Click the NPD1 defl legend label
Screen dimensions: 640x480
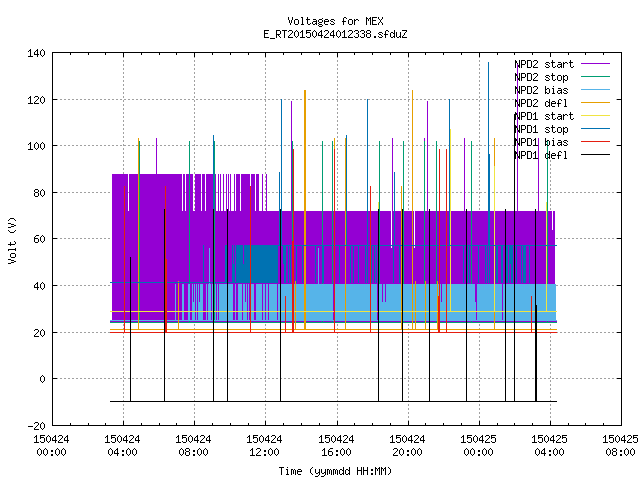click(541, 155)
